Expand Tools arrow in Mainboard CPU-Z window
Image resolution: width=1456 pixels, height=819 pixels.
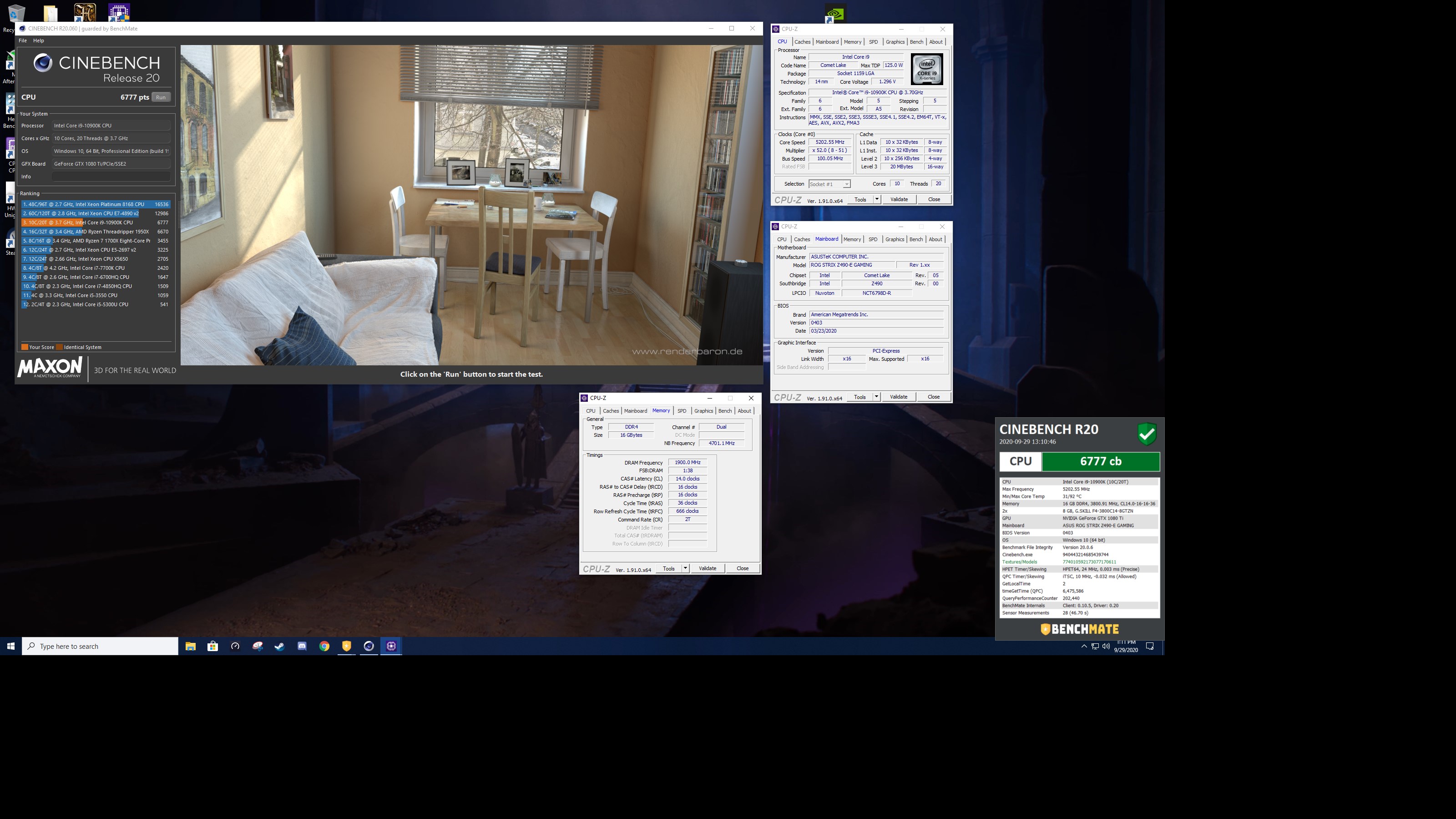point(876,397)
